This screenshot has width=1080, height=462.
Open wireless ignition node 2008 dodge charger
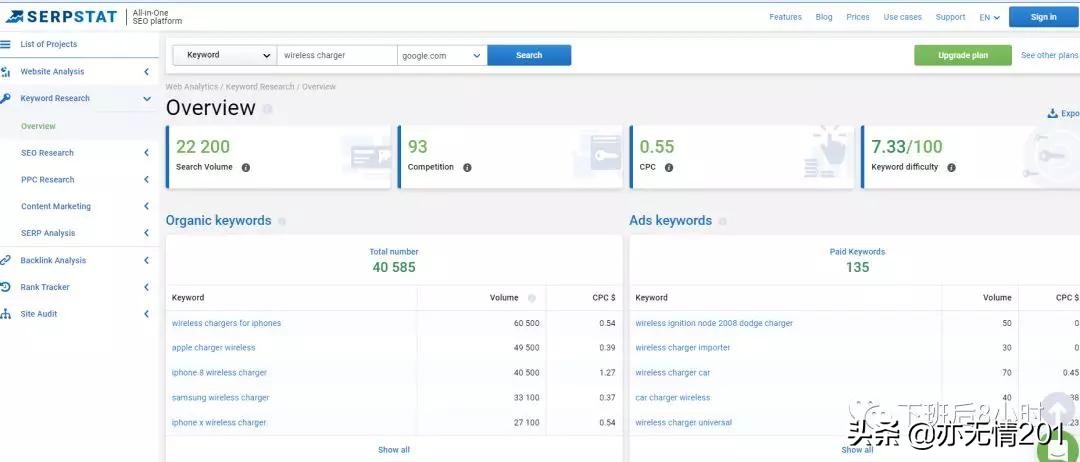(714, 323)
